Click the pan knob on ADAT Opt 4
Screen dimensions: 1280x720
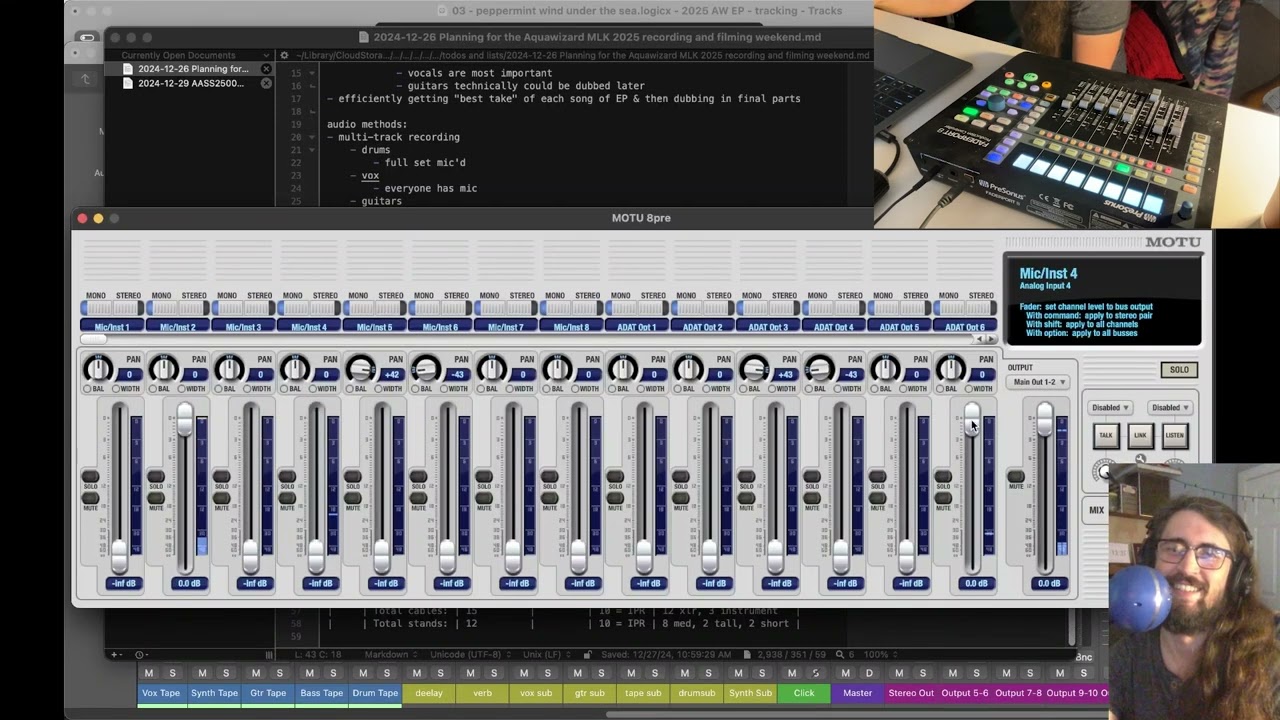tap(820, 368)
